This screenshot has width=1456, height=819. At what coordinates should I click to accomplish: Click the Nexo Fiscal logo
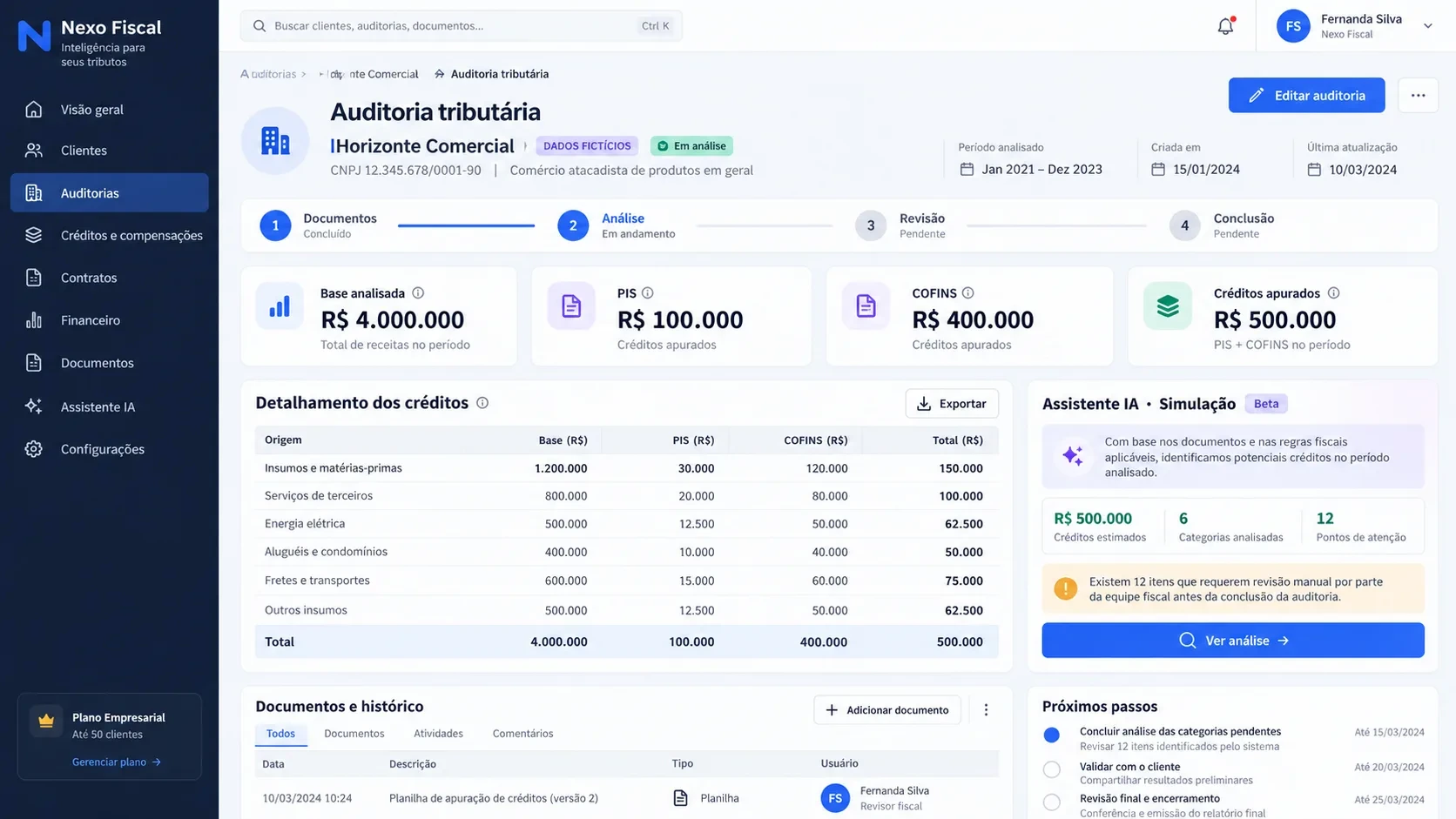[x=35, y=36]
